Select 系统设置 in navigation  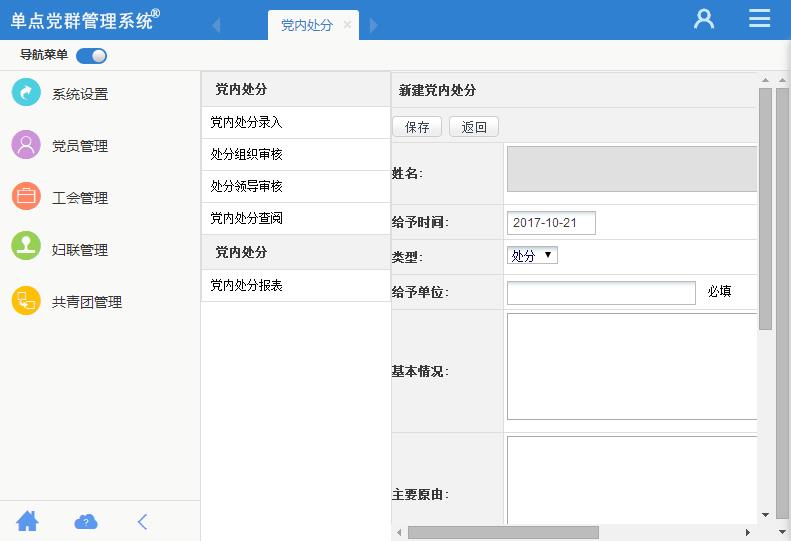pyautogui.click(x=80, y=94)
